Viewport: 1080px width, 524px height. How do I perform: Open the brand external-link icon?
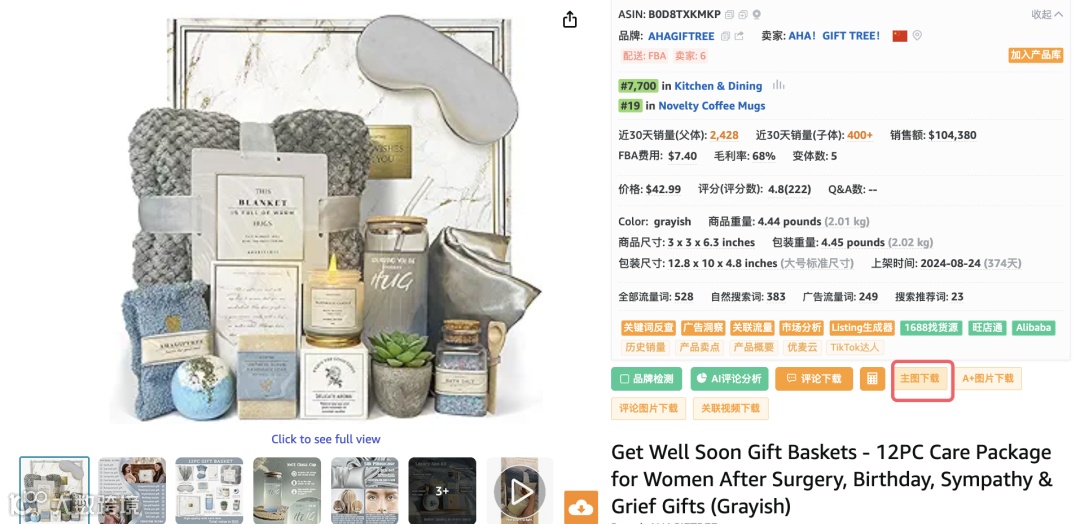[x=739, y=36]
